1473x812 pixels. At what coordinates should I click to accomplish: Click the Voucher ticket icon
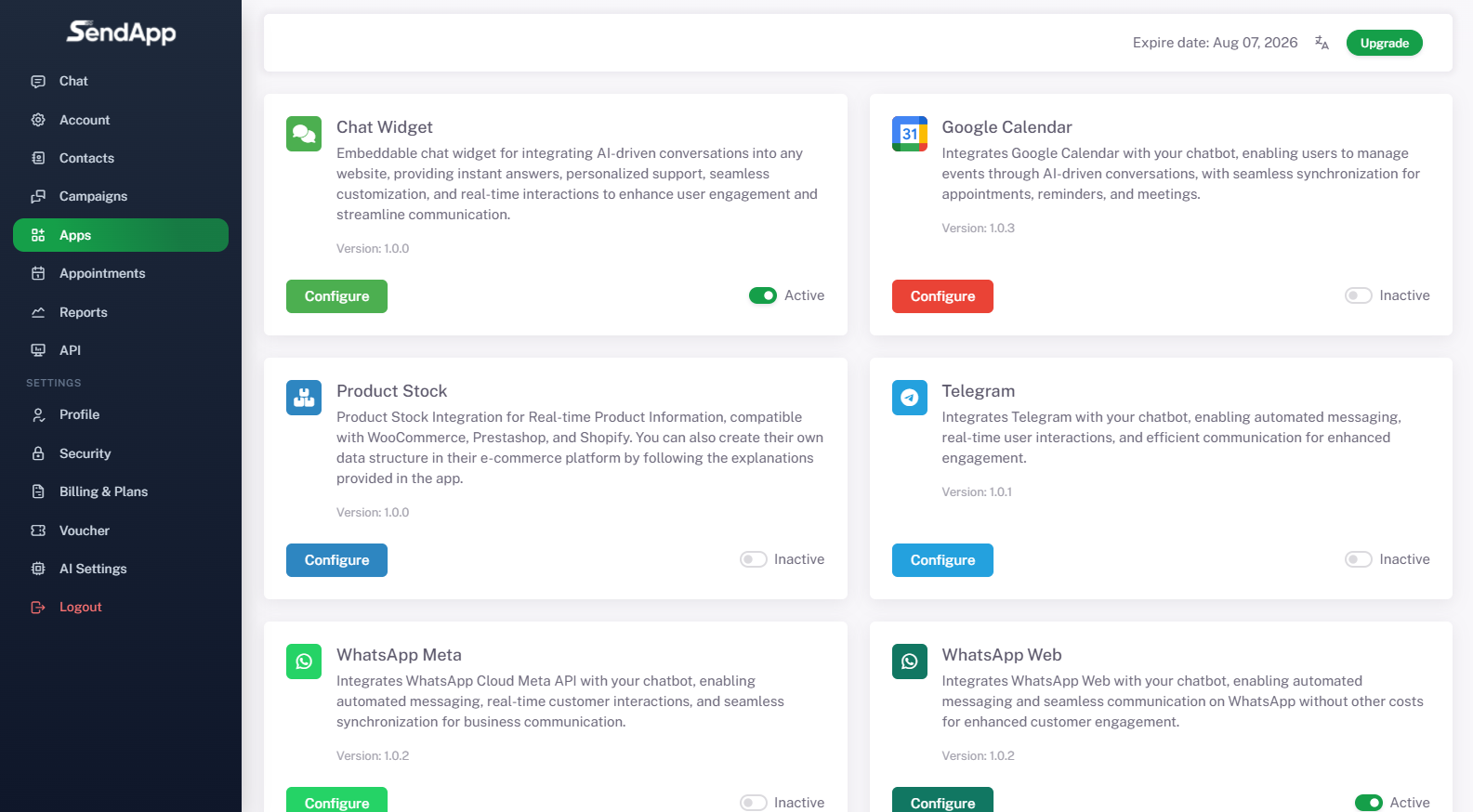(38, 530)
